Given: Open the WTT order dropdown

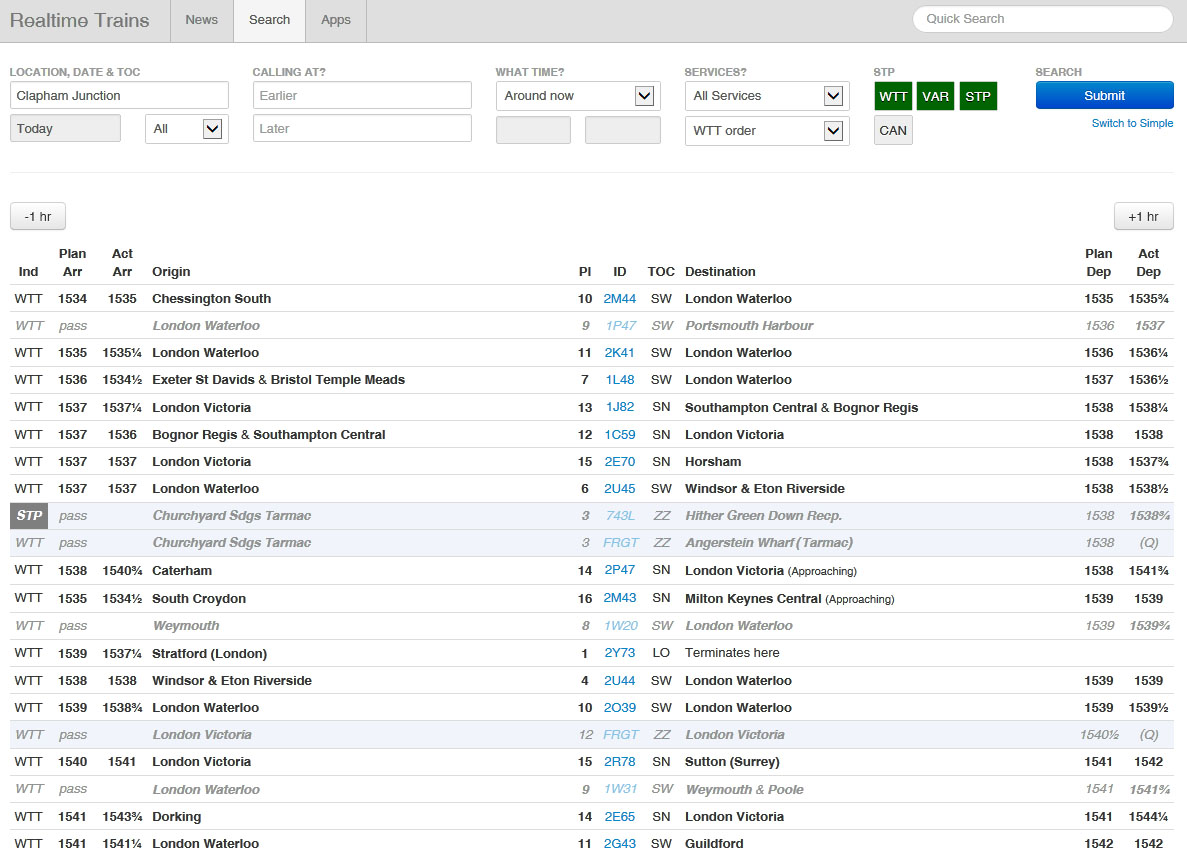Looking at the screenshot, I should tap(767, 130).
